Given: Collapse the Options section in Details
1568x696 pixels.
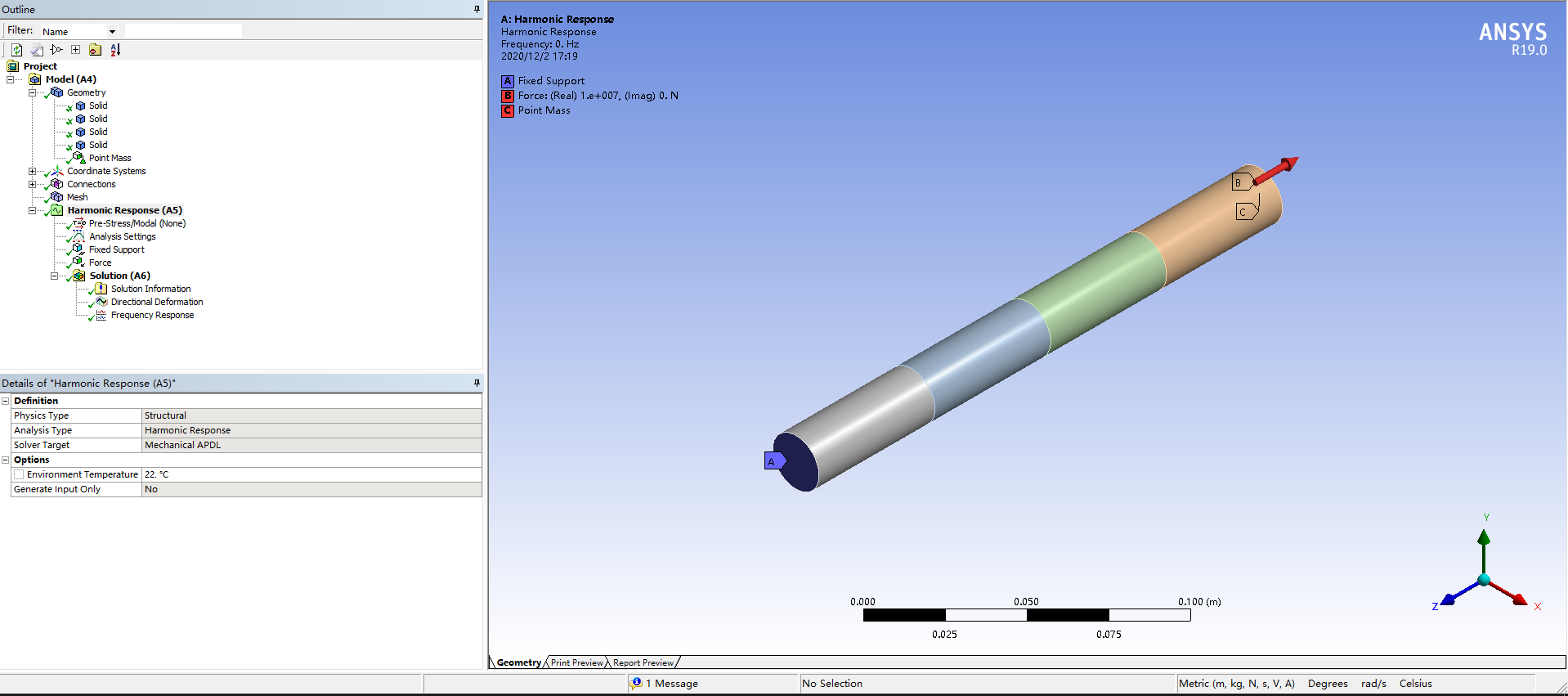Looking at the screenshot, I should point(6,460).
